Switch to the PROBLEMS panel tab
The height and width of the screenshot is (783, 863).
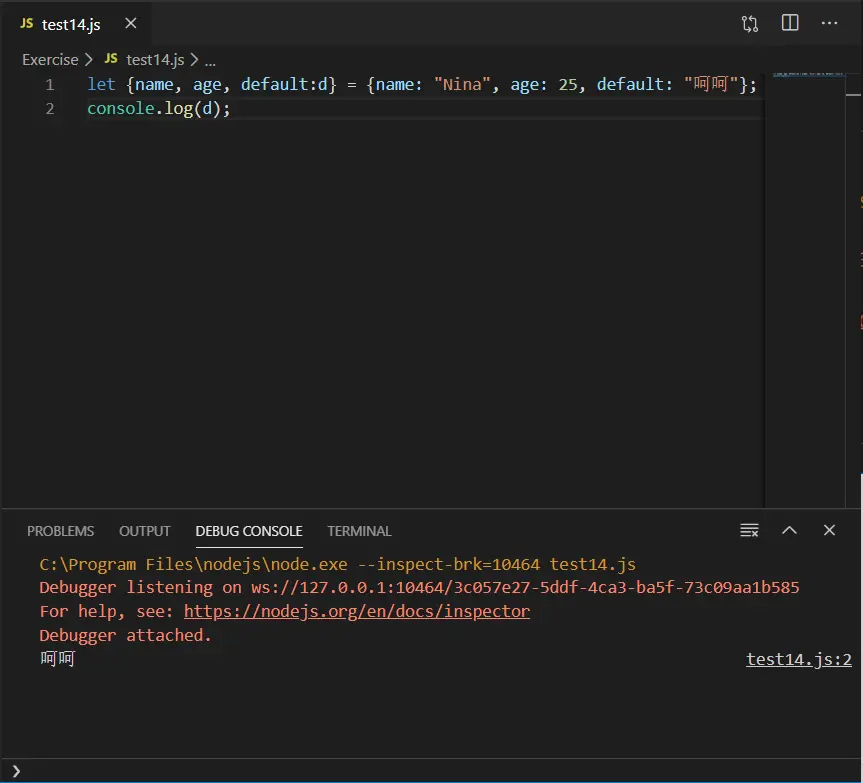(x=61, y=531)
